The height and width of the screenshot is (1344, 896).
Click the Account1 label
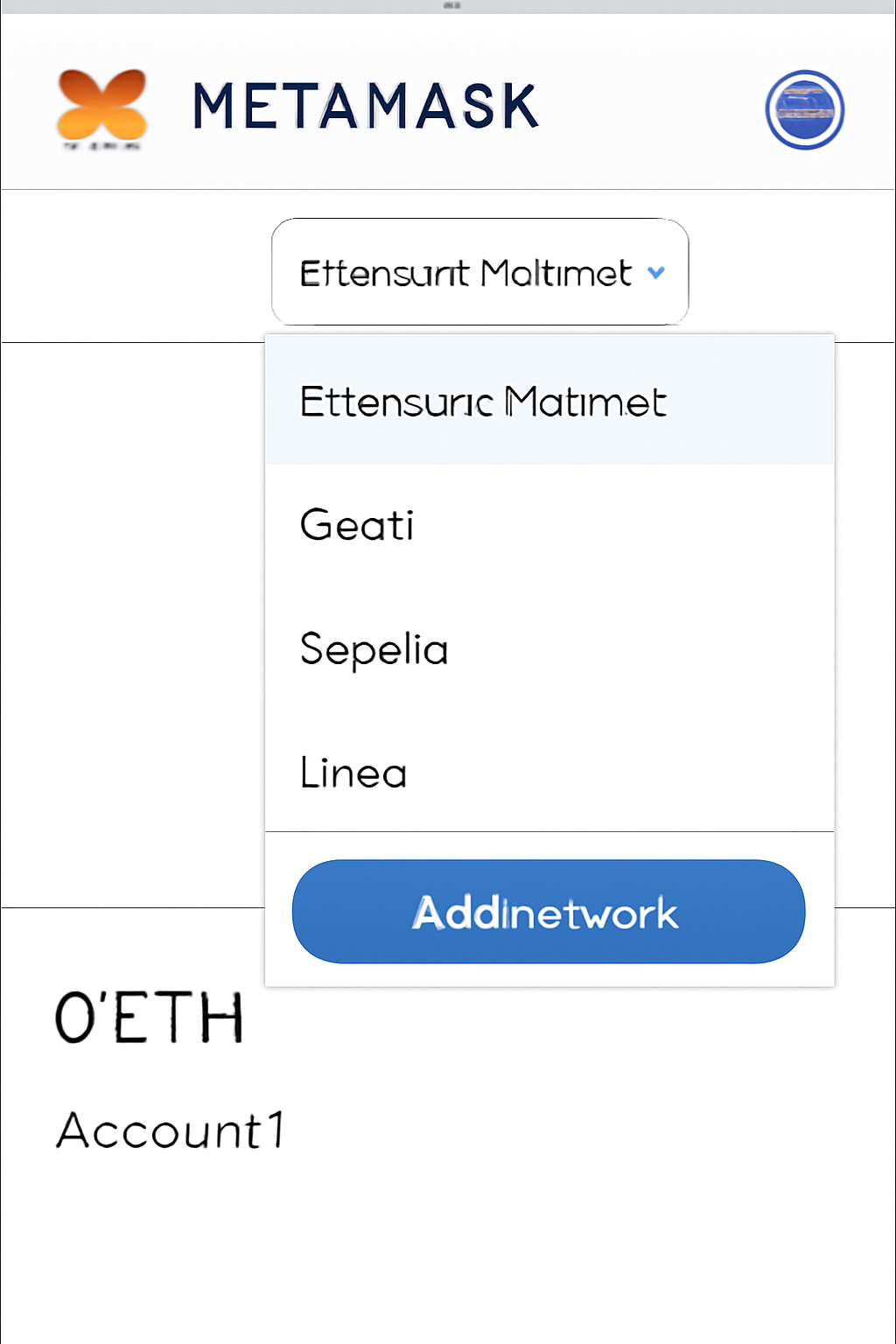171,1130
